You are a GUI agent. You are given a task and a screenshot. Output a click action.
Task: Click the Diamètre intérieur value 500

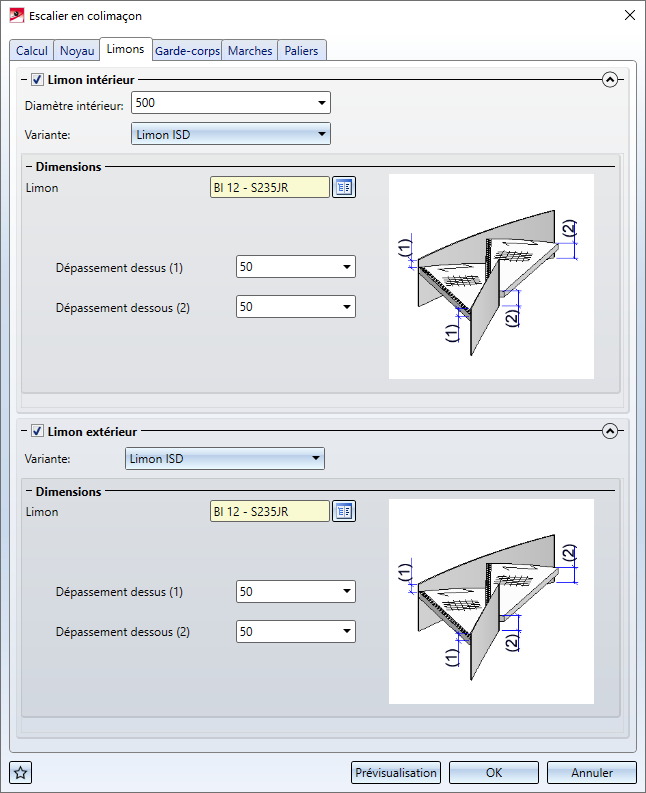145,103
